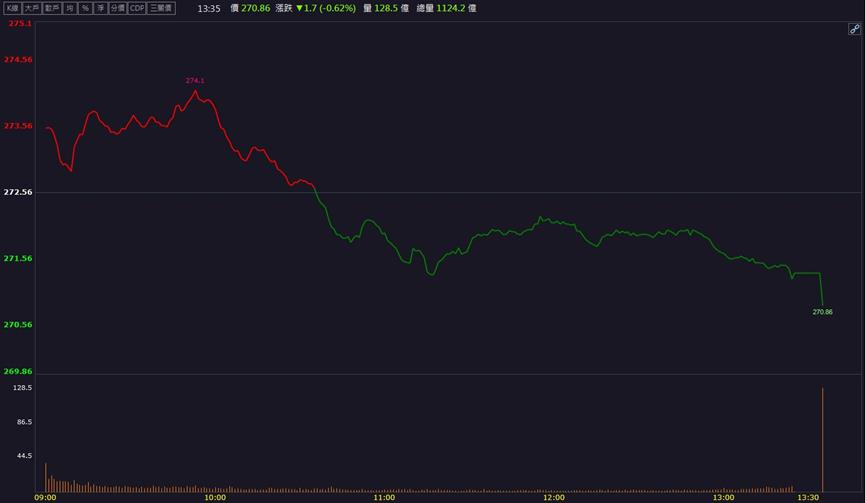Click the 12:00 time axis label
865x503 pixels.
(554, 497)
